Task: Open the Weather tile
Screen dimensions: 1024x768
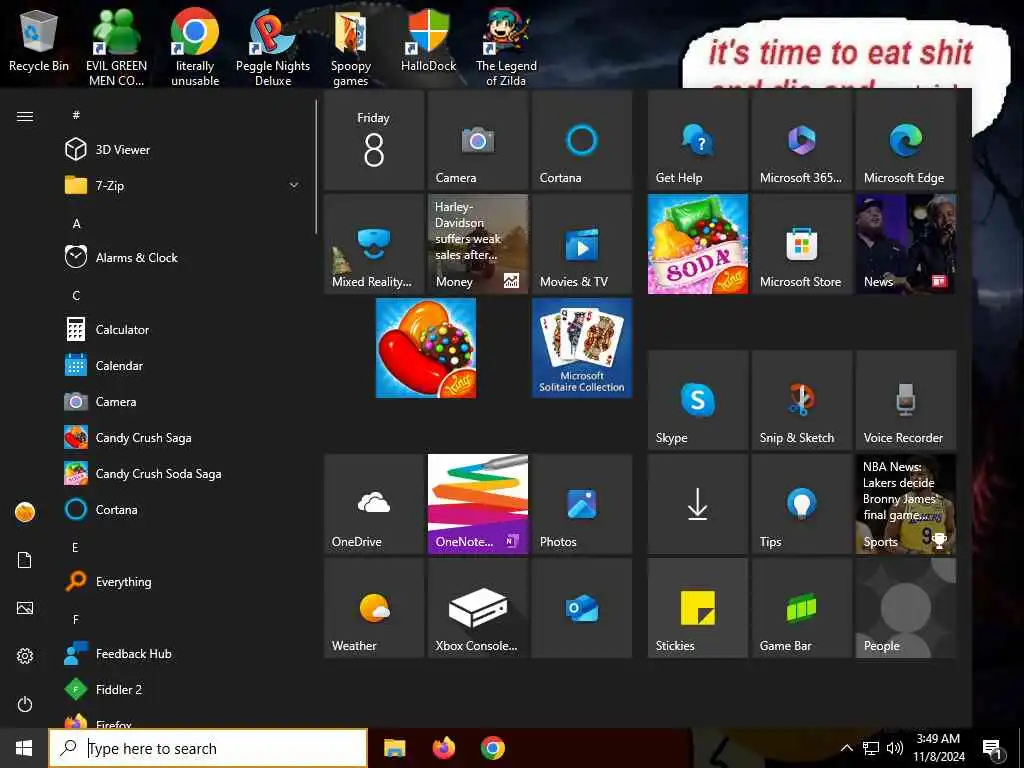Action: [x=374, y=607]
